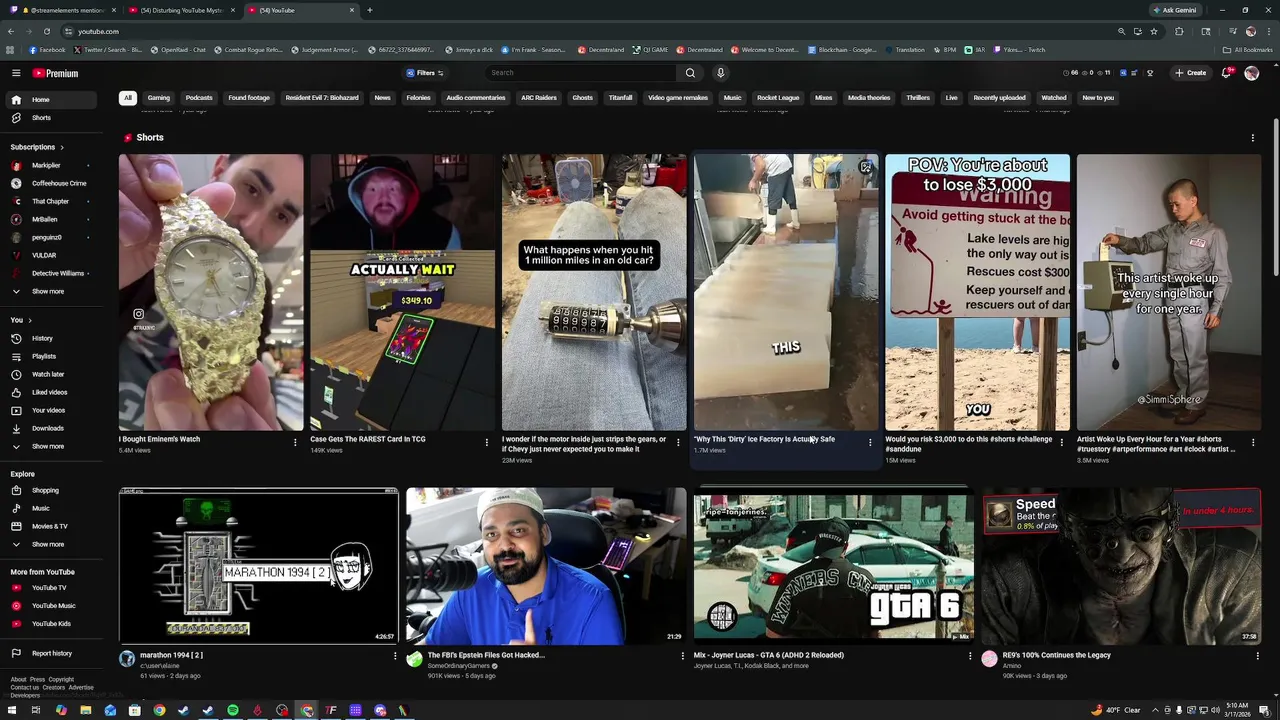Image resolution: width=1280 pixels, height=720 pixels.
Task: Open a new browser tab with plus button
Action: coord(369,10)
